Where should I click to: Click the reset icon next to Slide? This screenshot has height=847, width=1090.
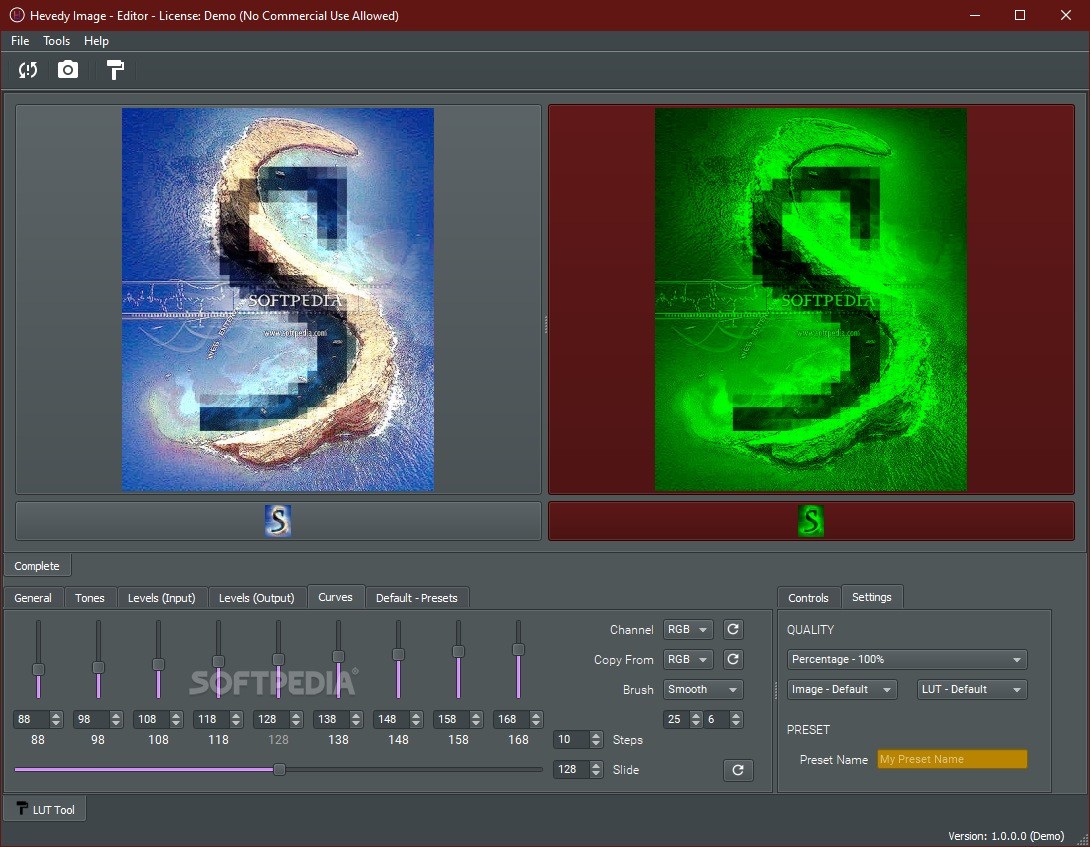(x=738, y=770)
